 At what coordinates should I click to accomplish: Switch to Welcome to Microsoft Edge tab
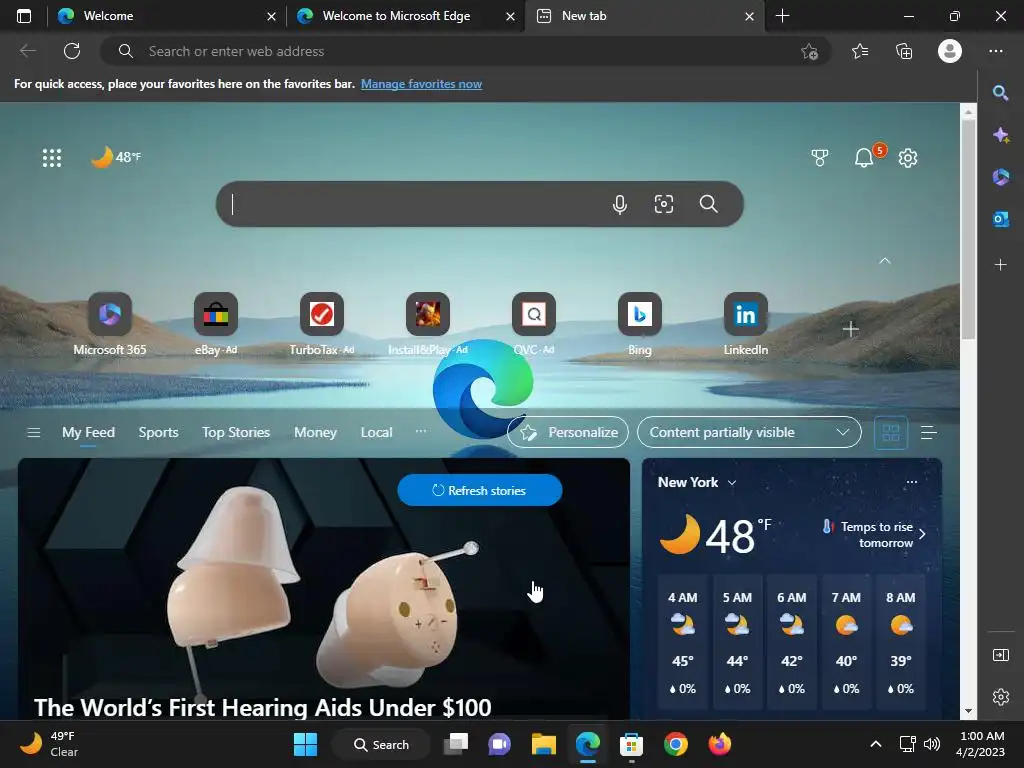pyautogui.click(x=405, y=16)
